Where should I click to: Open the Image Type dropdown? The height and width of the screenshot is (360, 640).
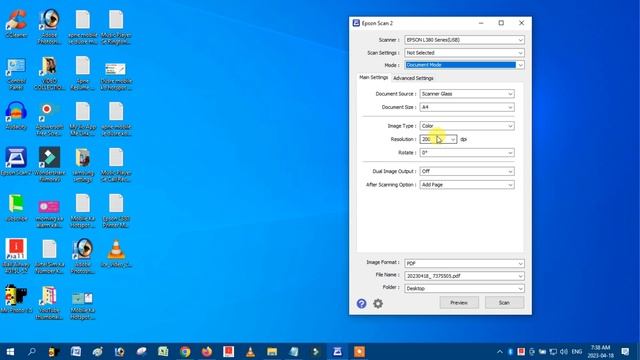(467, 126)
